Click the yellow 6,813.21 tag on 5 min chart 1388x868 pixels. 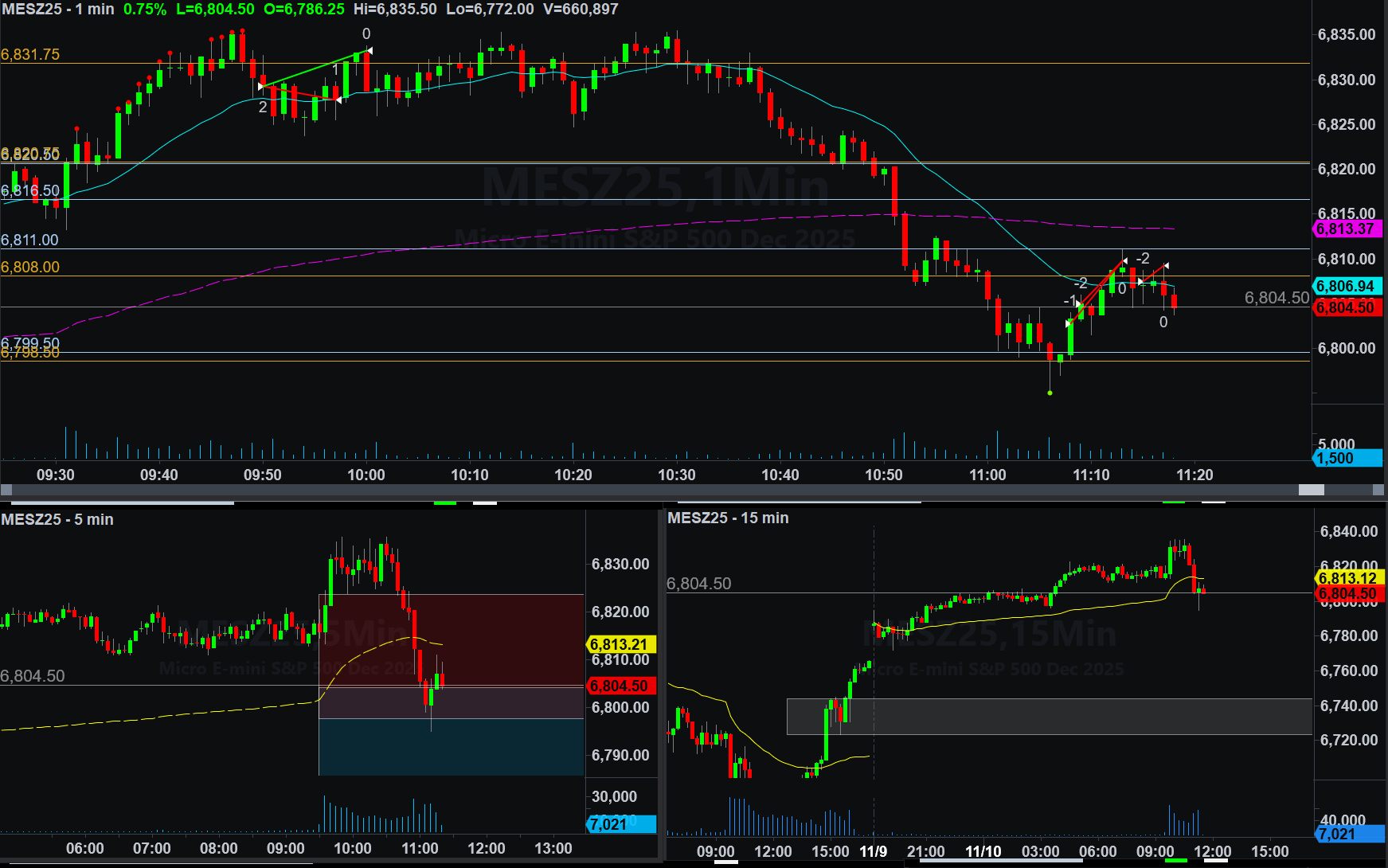click(x=620, y=644)
